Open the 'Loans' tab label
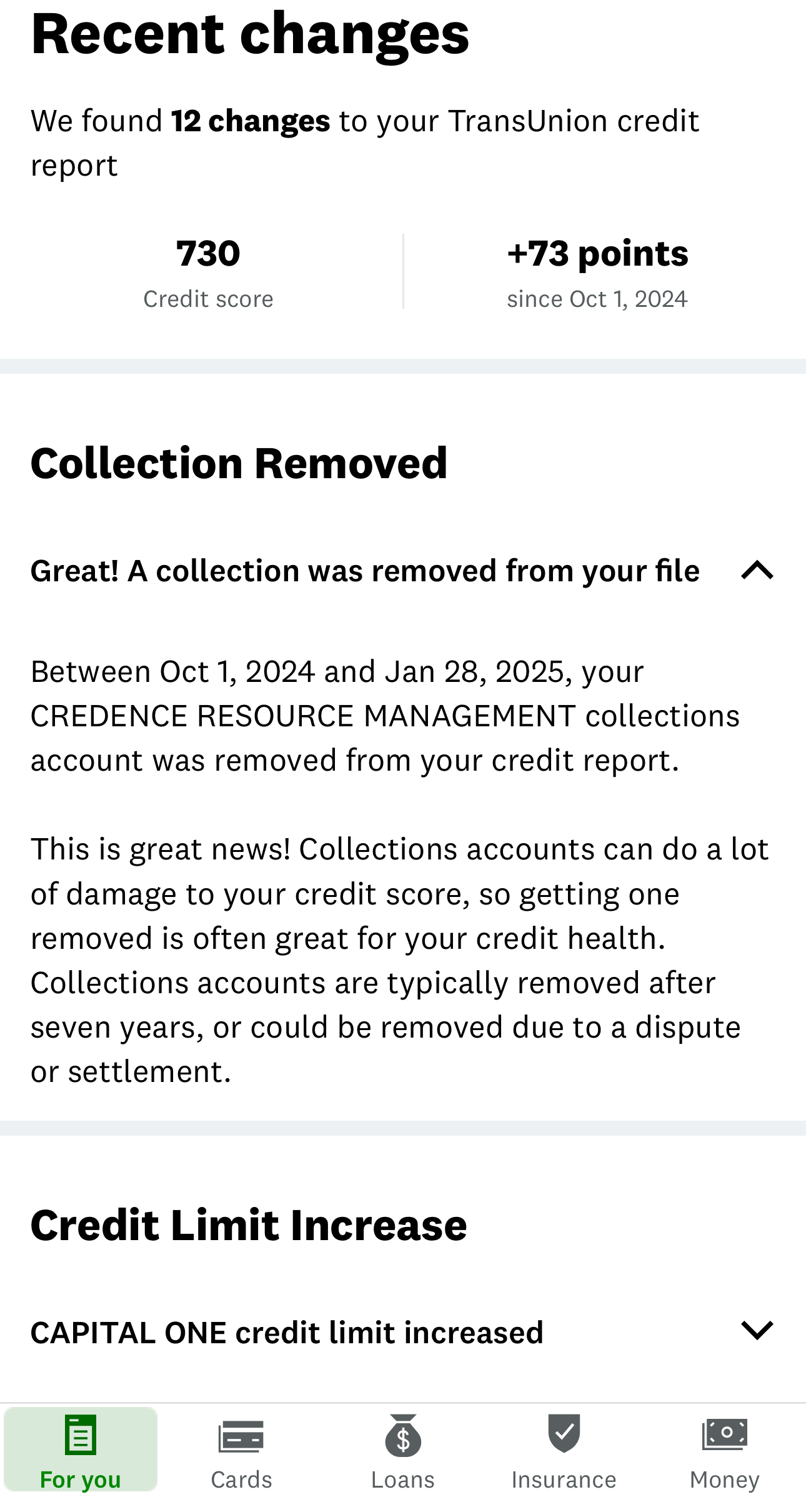 [403, 1479]
